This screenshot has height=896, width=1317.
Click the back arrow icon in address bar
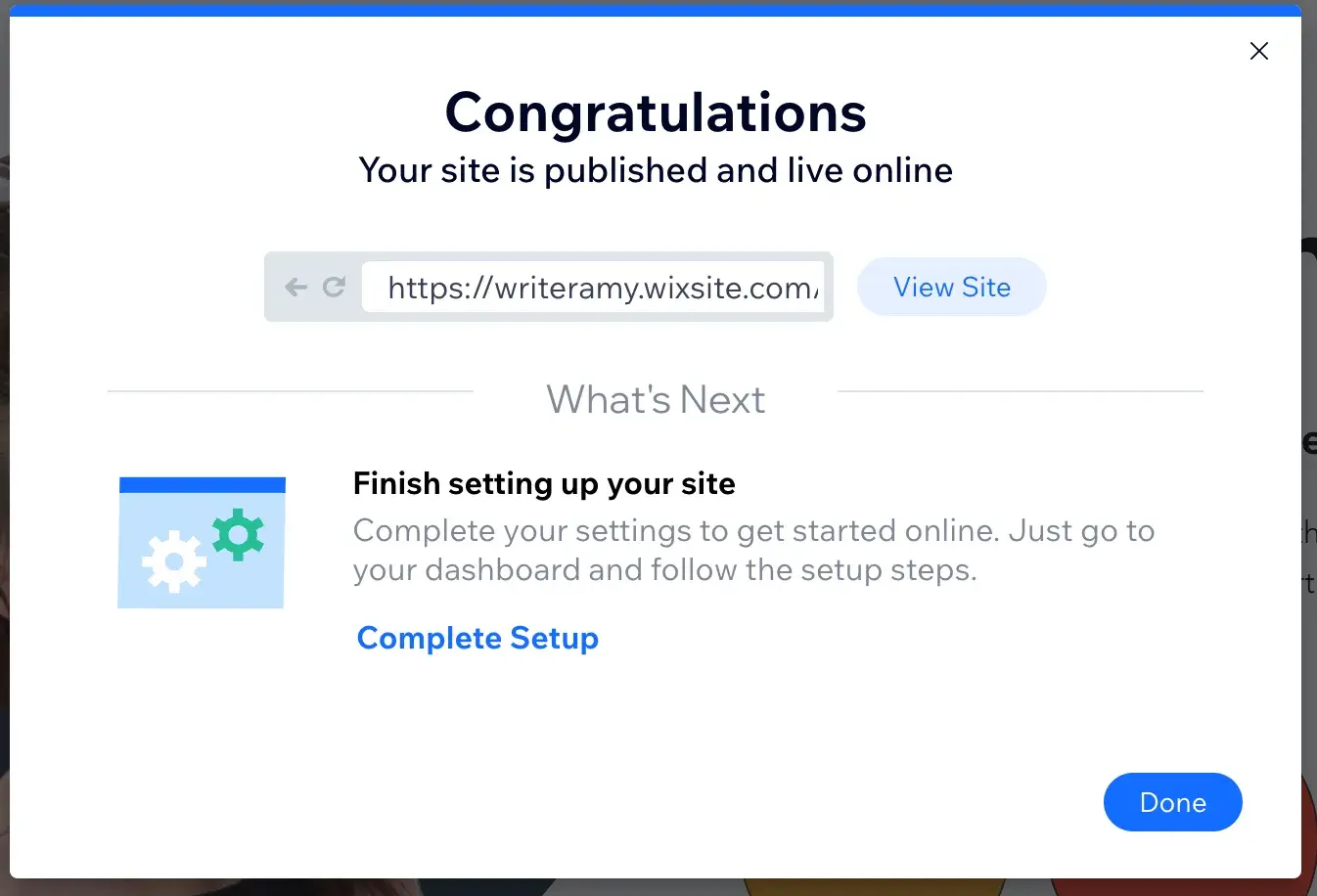click(x=295, y=287)
